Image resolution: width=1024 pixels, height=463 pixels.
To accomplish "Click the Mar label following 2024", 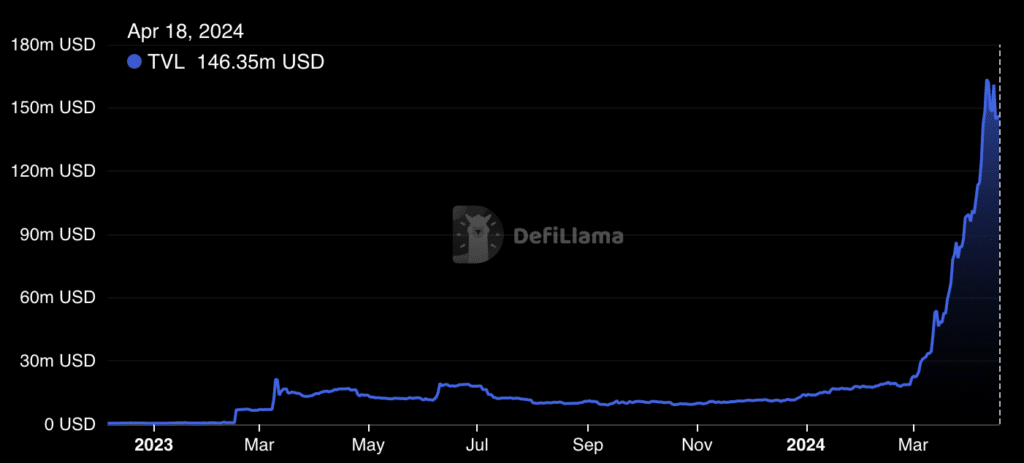I will [x=912, y=444].
